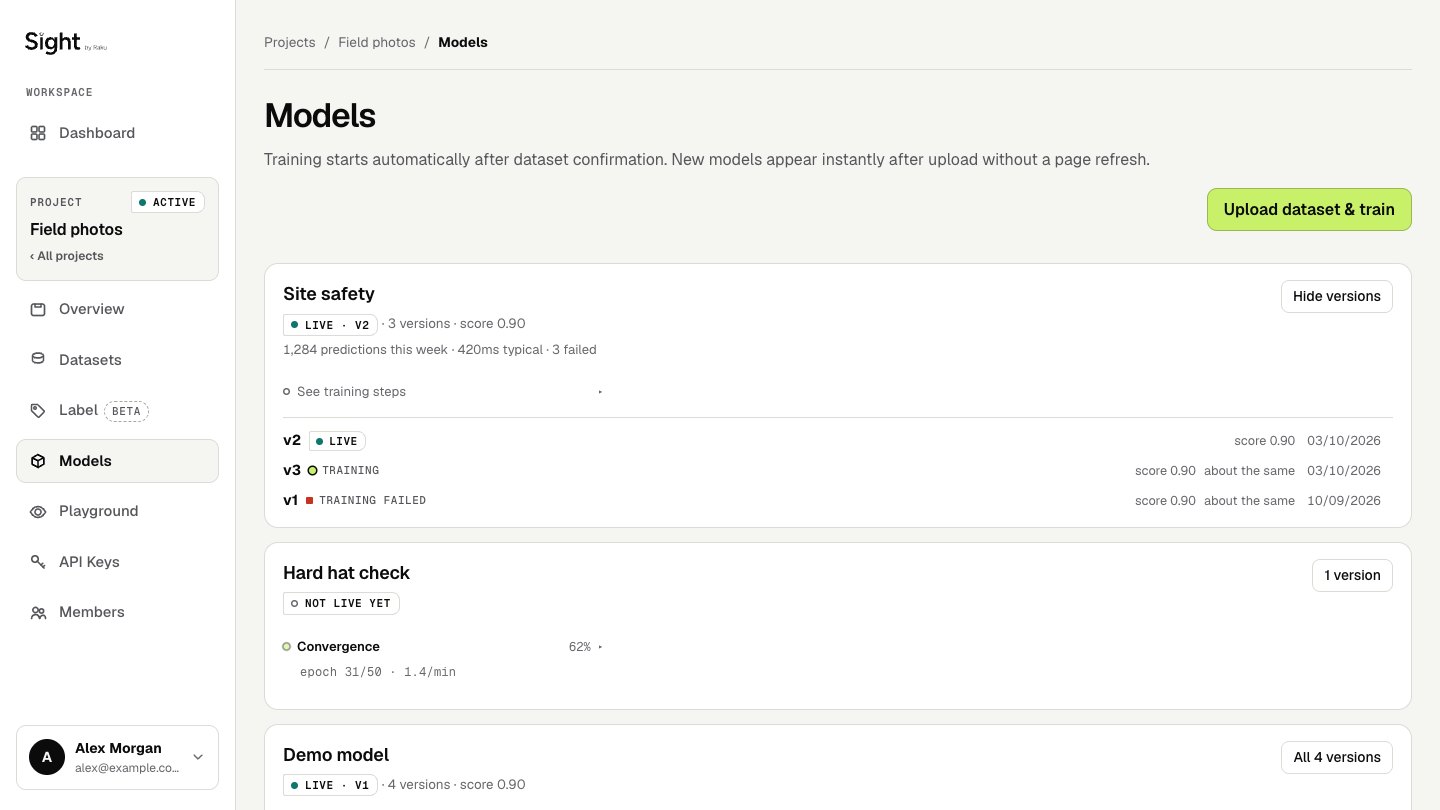The width and height of the screenshot is (1440, 810).
Task: Expand the Convergence progress details arrow
Action: [x=600, y=647]
